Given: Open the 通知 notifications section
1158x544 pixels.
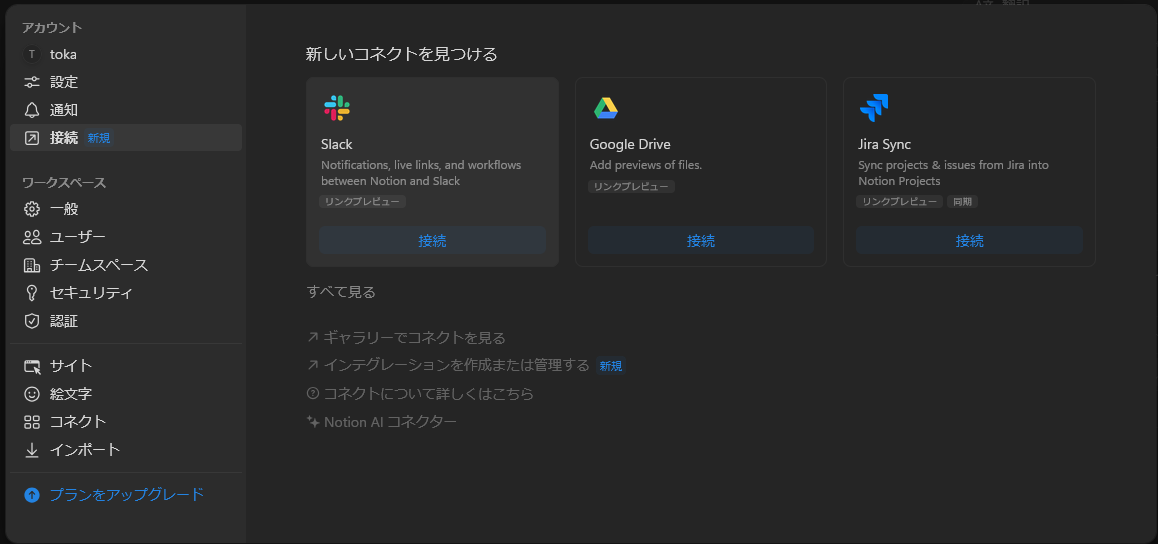Looking at the screenshot, I should (126, 110).
